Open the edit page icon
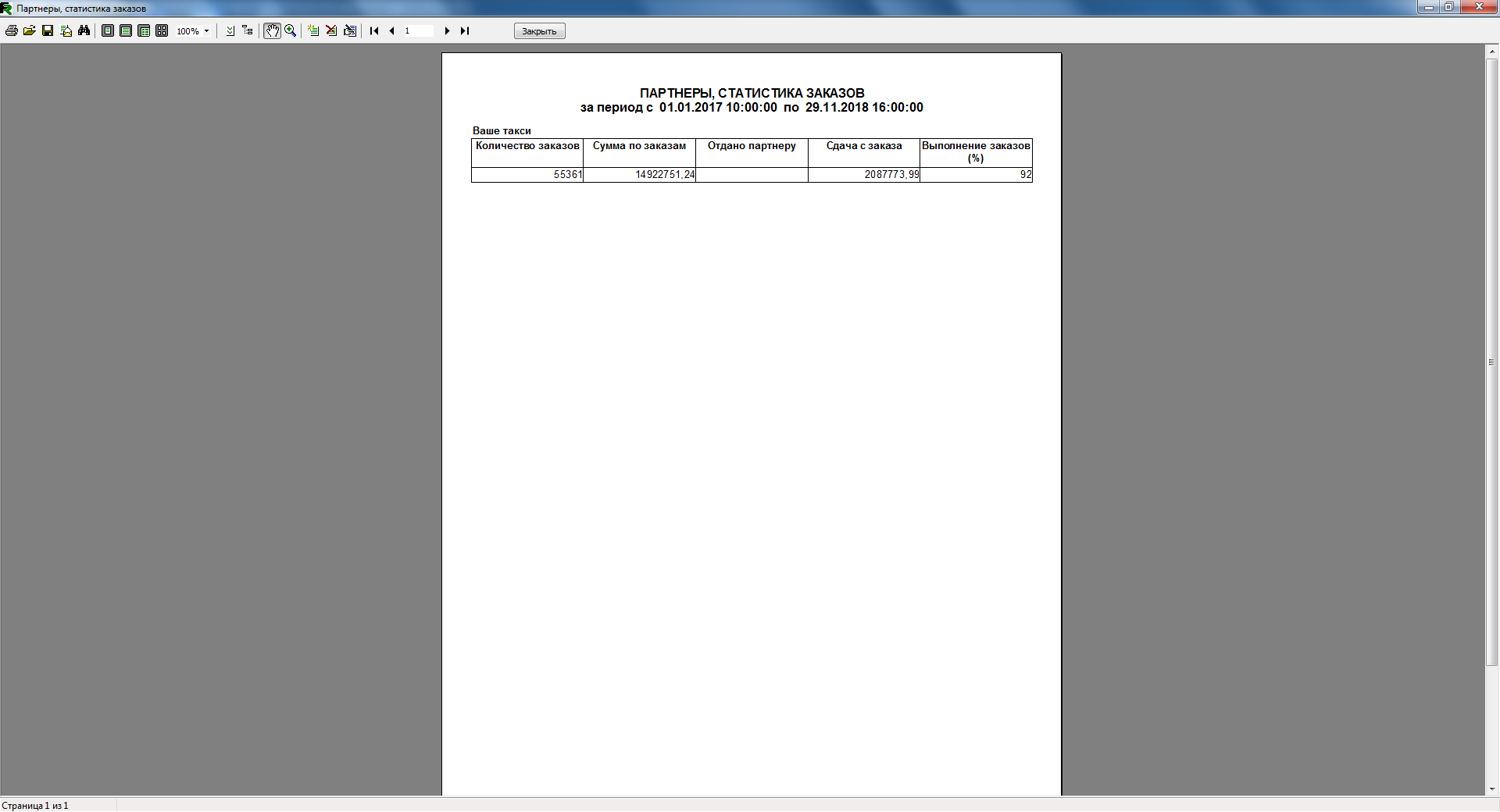Image resolution: width=1500 pixels, height=812 pixels. pos(350,31)
